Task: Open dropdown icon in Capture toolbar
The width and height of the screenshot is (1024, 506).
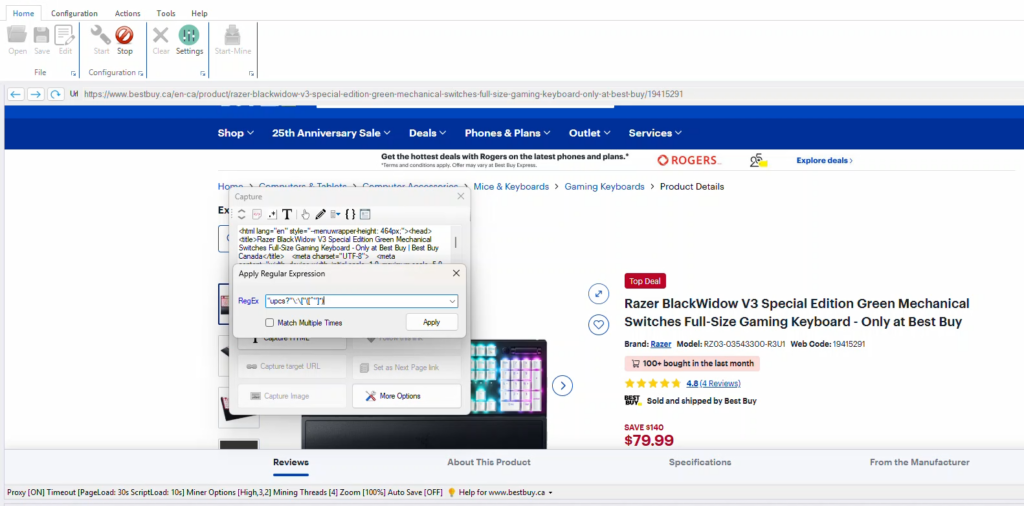Action: 335,214
